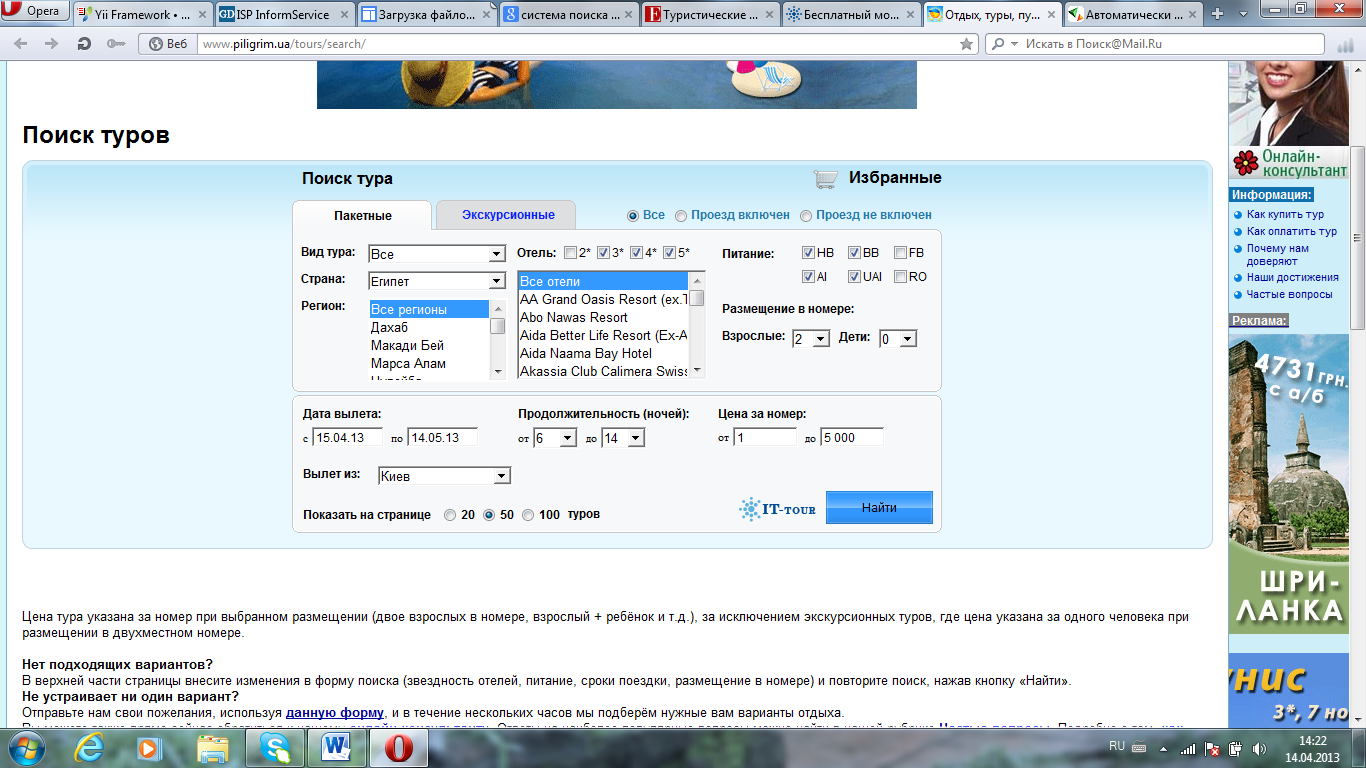The height and width of the screenshot is (768, 1366).
Task: Switch to Microsoft Word on taskbar
Action: pyautogui.click(x=337, y=747)
